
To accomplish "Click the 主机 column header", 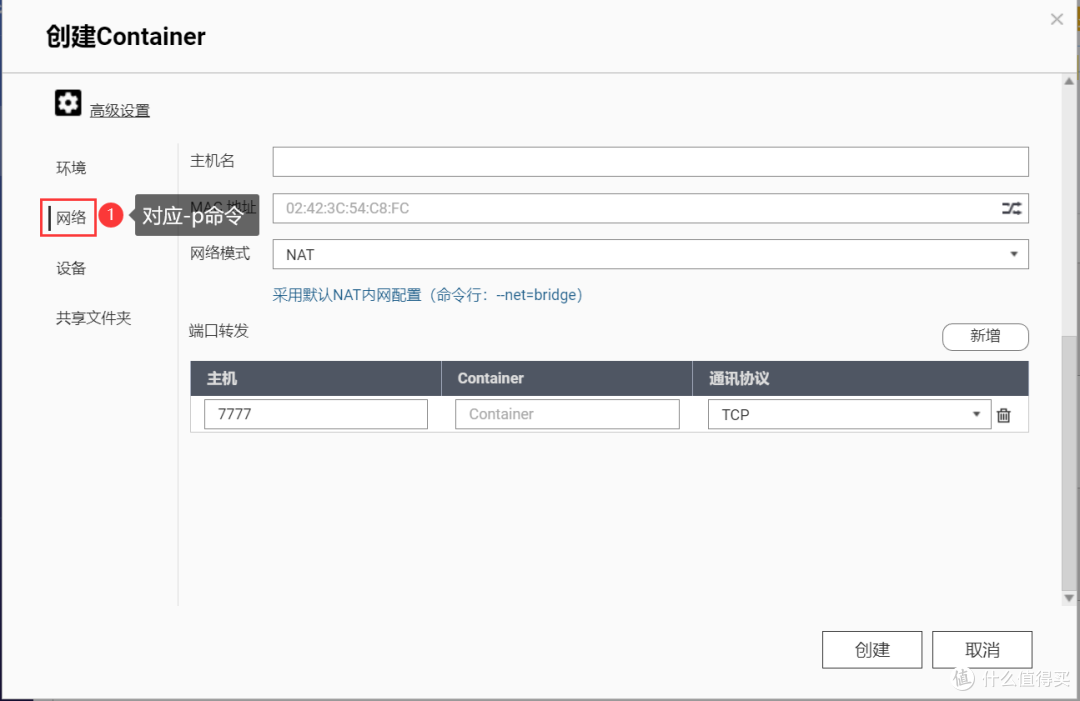I will 315,378.
